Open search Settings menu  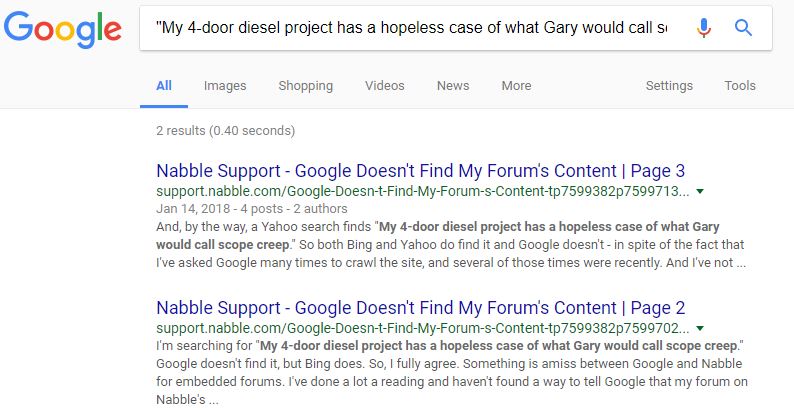[x=669, y=86]
